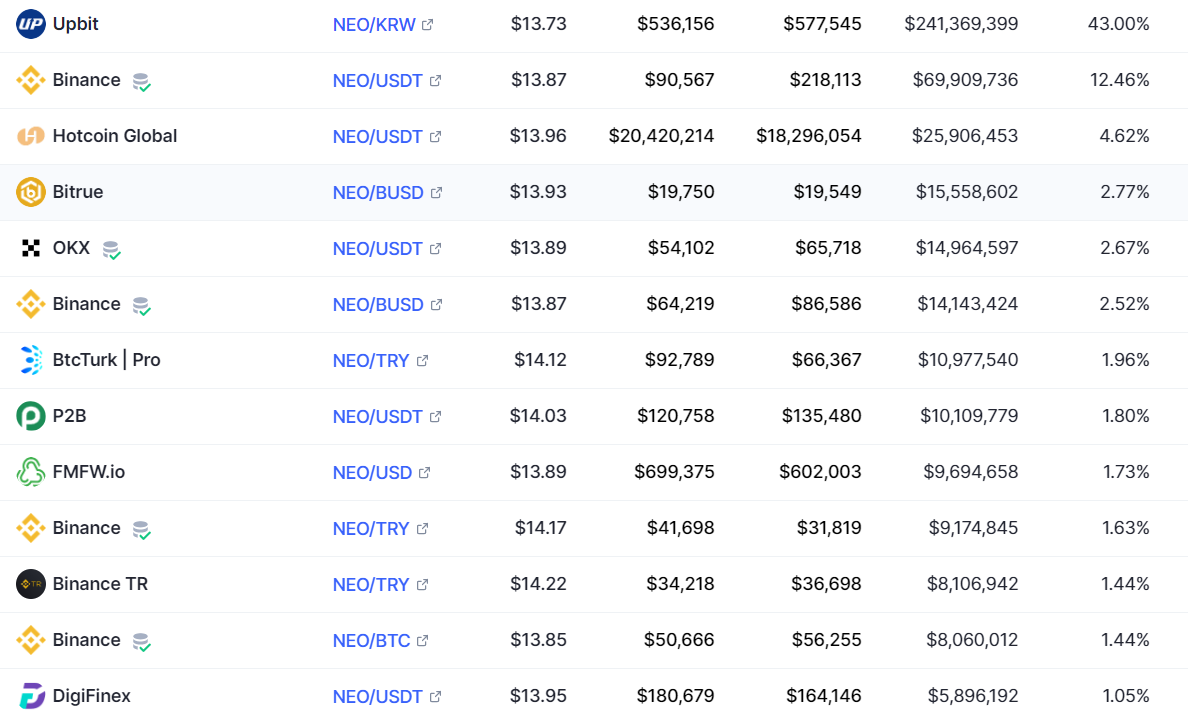Click Binance logo in NEO/USDT row
The width and height of the screenshot is (1188, 716).
[x=30, y=80]
